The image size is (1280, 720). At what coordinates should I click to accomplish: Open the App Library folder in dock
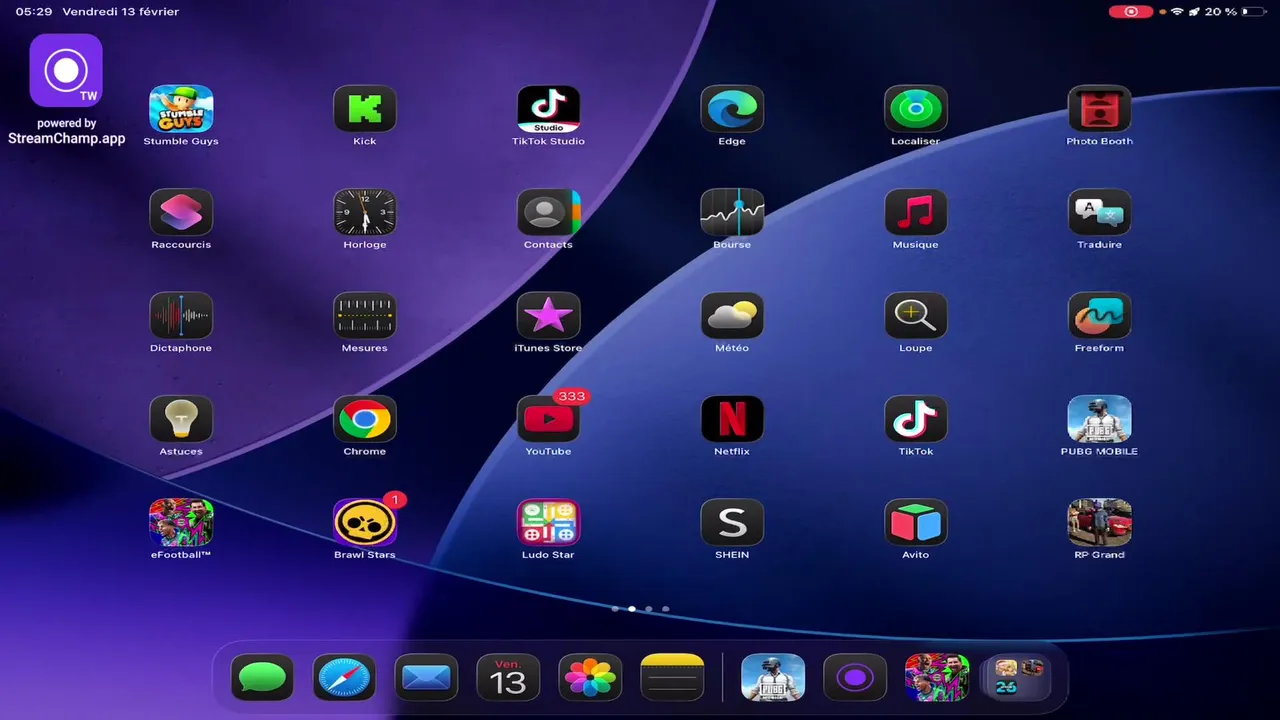pyautogui.click(x=1019, y=678)
